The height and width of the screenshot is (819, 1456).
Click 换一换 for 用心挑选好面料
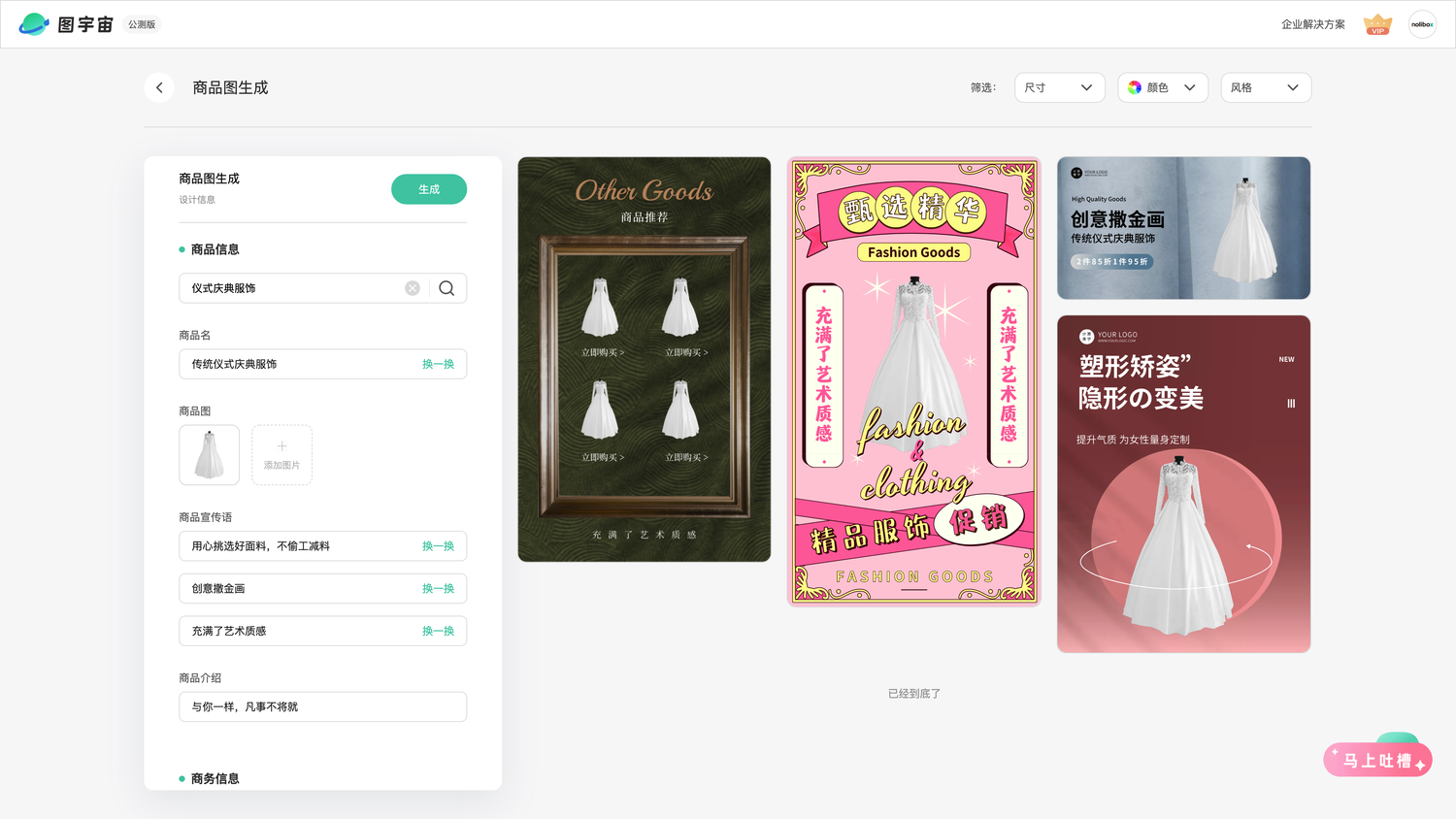[x=438, y=546]
